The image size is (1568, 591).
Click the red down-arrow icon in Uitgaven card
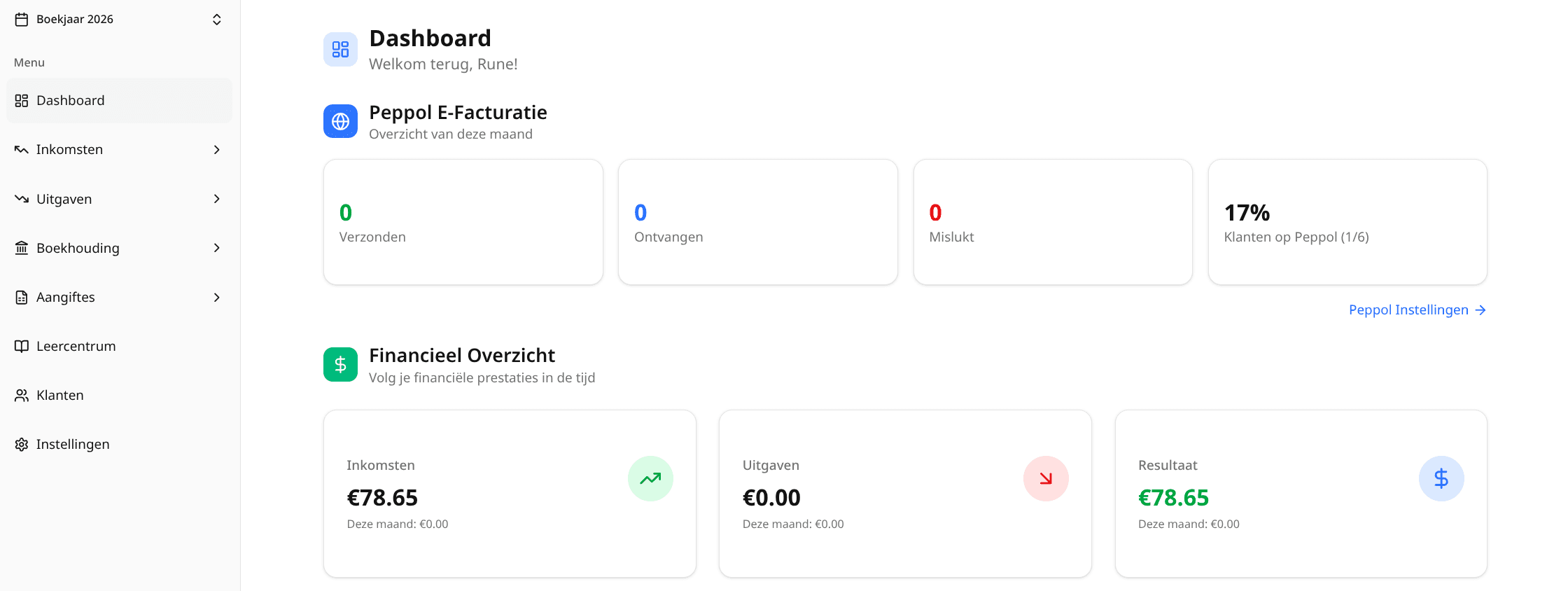tap(1046, 478)
